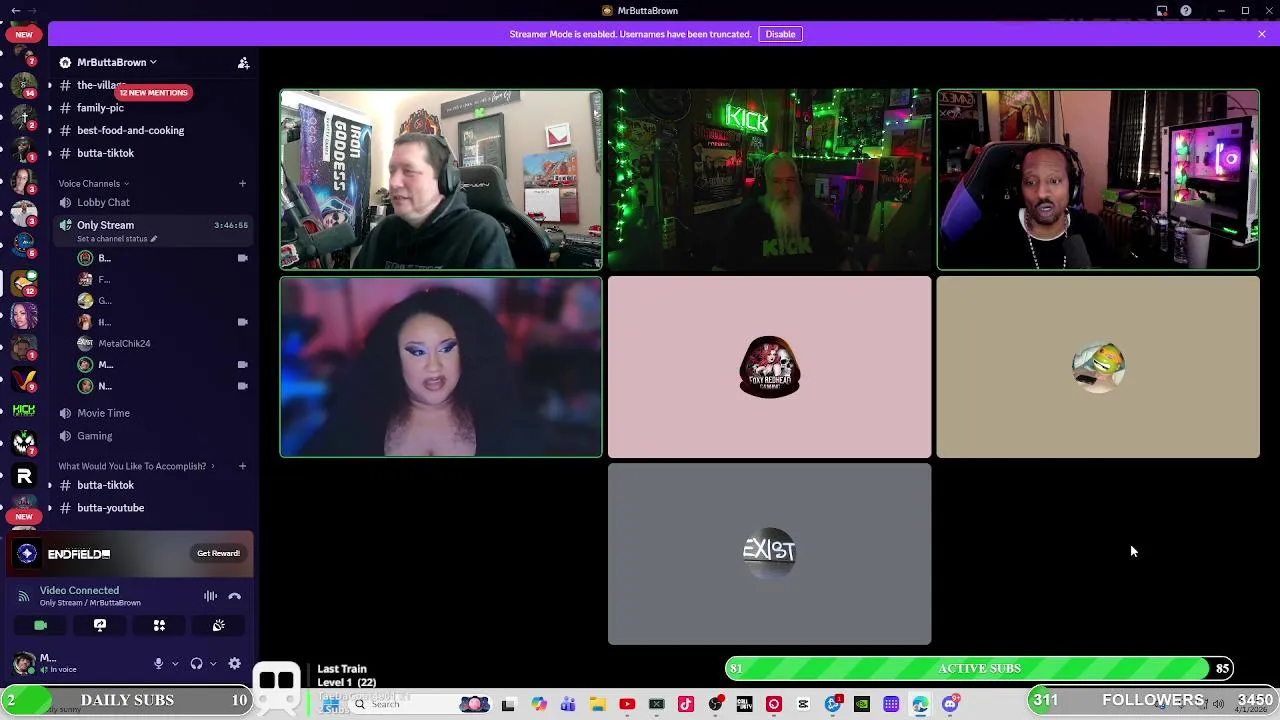
Task: Toggle the camera on or off
Action: 40,625
